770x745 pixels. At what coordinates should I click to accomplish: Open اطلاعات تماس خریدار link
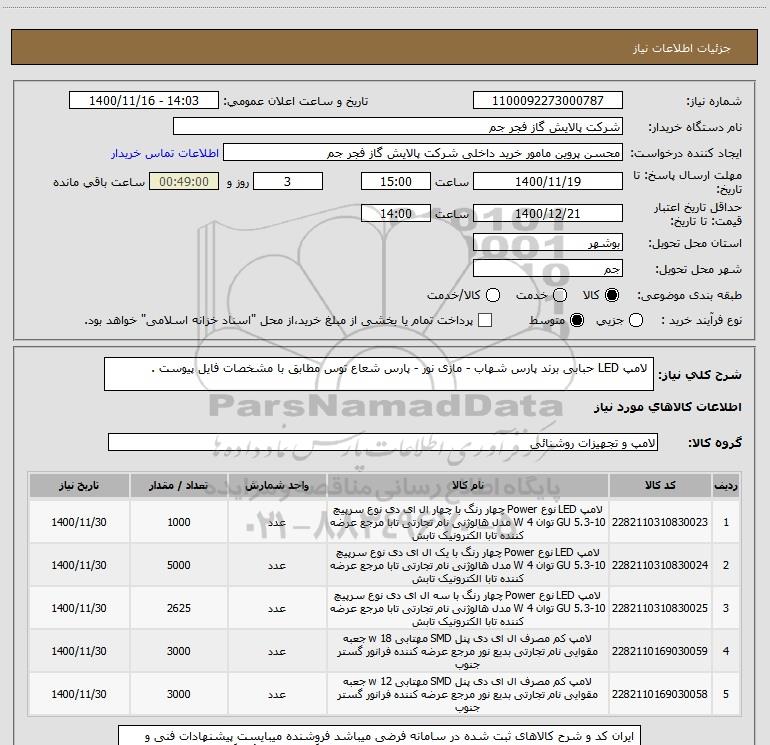(x=165, y=153)
